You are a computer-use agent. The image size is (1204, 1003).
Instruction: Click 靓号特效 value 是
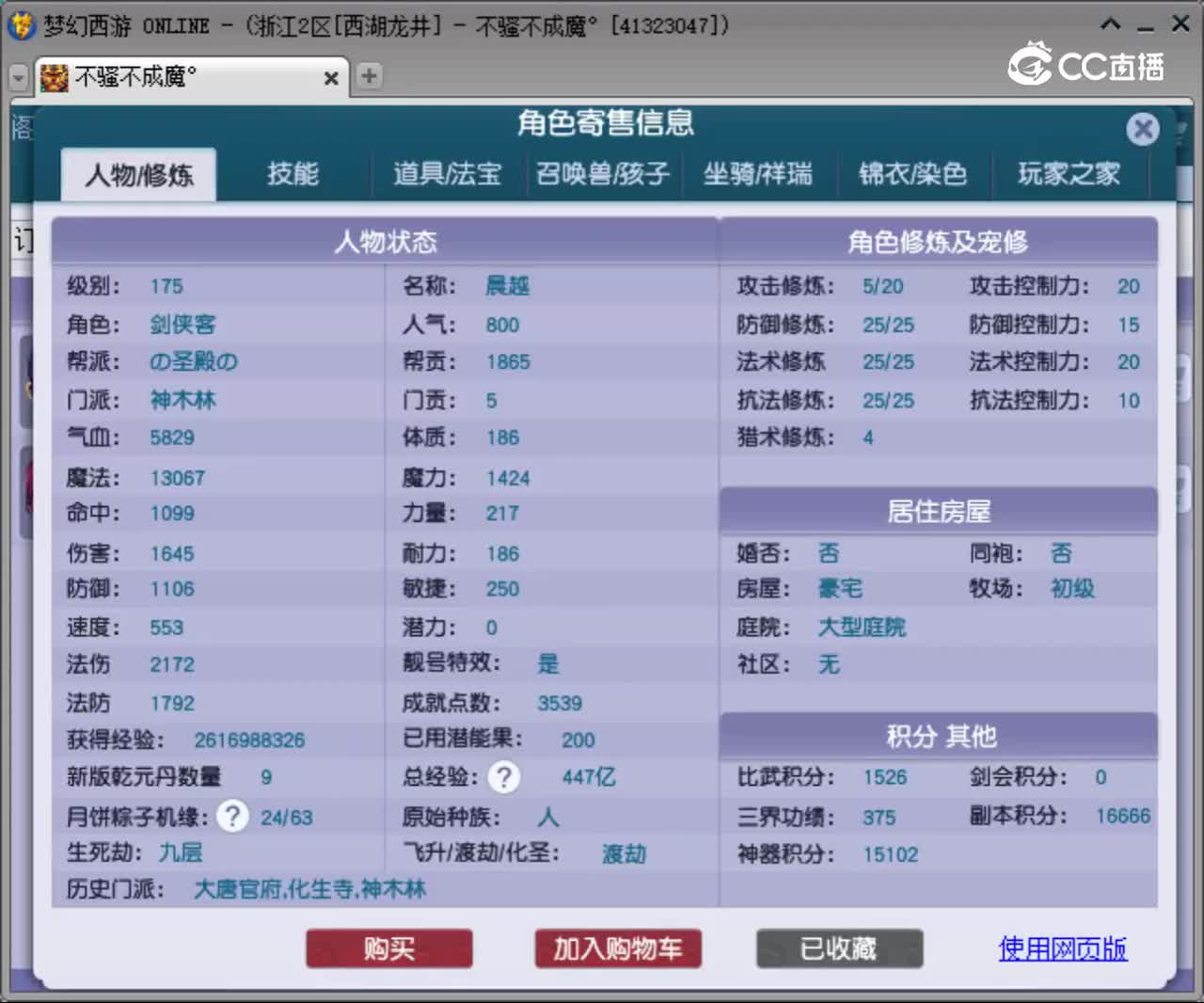coord(548,664)
